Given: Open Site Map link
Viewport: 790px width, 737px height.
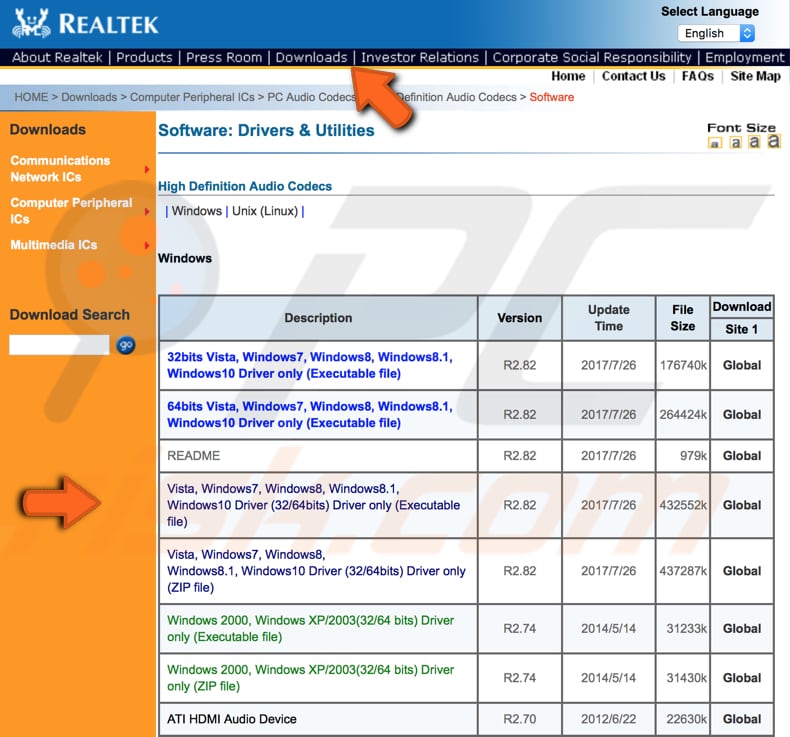Looking at the screenshot, I should point(755,76).
